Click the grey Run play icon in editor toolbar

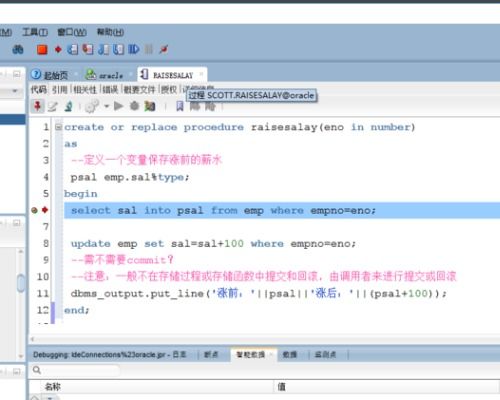point(118,106)
